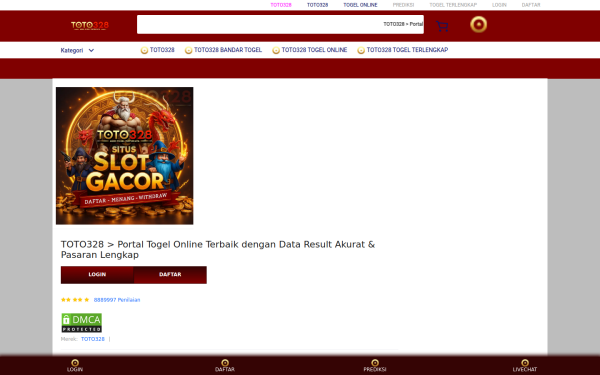Click DAFTAR in top bar
600x375 pixels.
[x=531, y=5]
